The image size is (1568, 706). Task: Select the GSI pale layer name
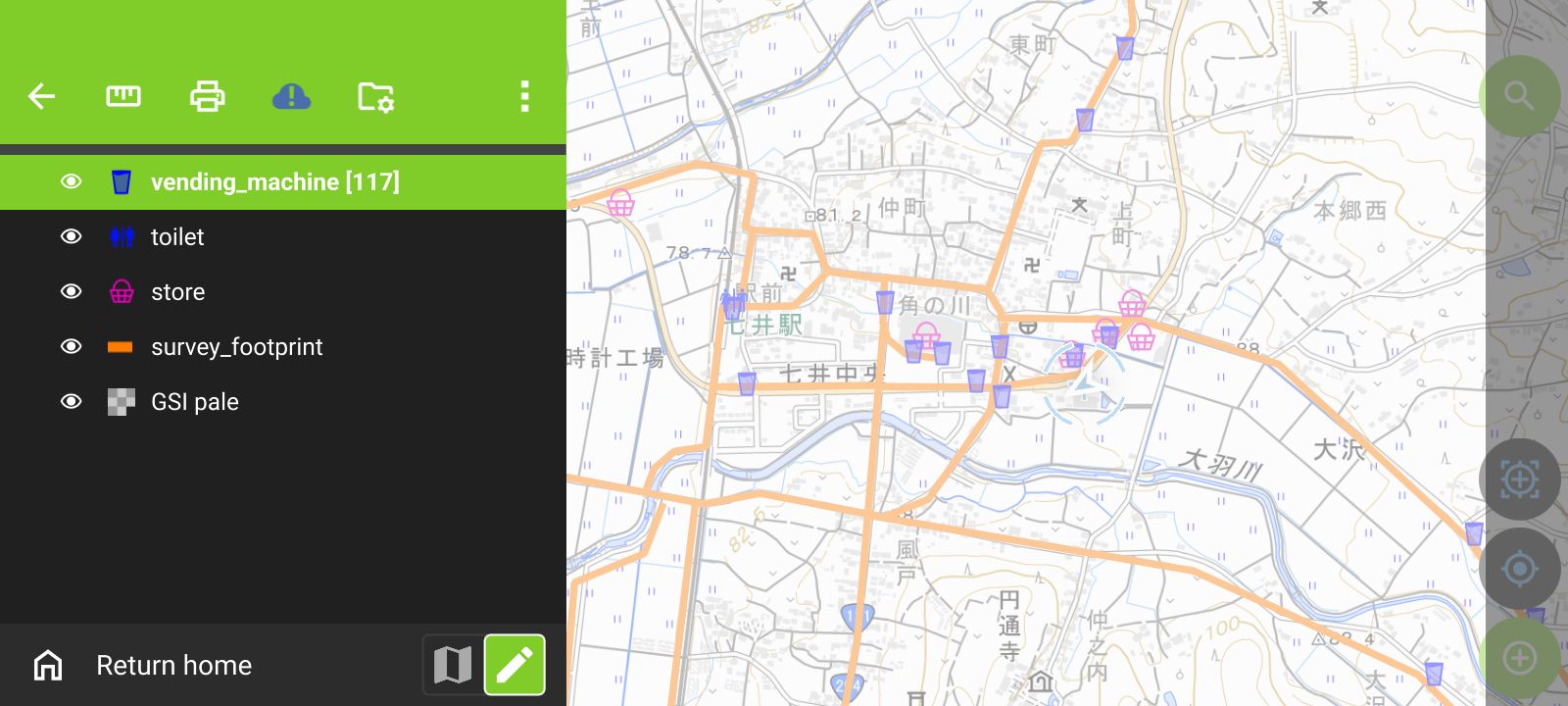pyautogui.click(x=195, y=401)
